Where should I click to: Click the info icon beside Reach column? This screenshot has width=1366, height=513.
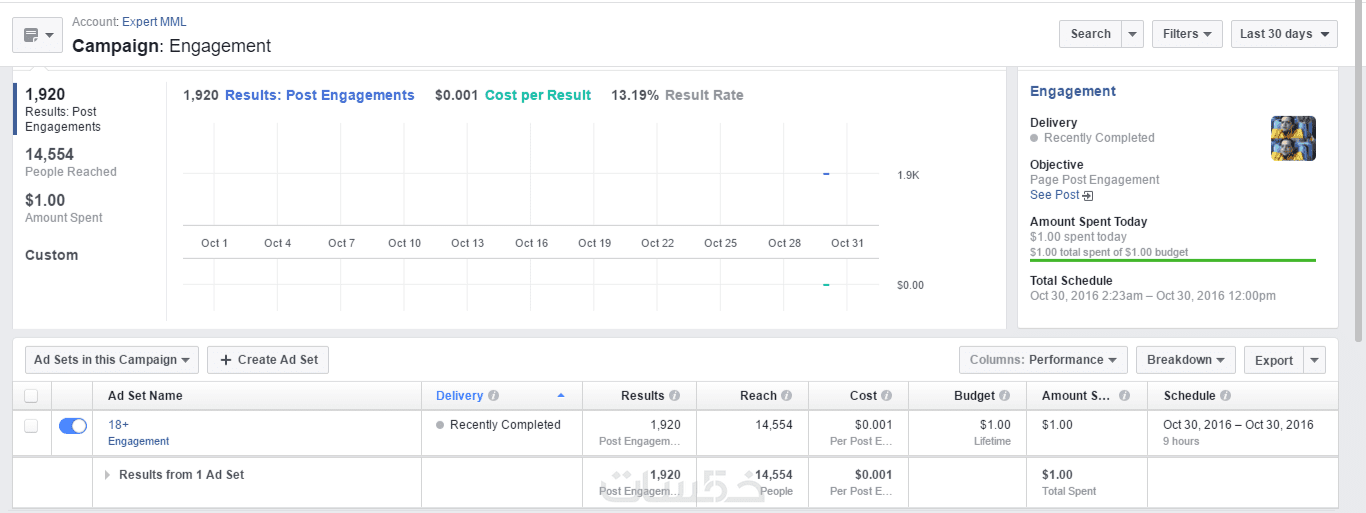coord(786,396)
